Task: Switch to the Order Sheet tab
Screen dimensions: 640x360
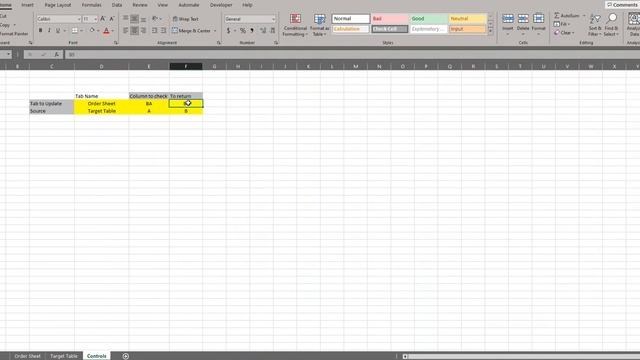Action: click(27, 356)
